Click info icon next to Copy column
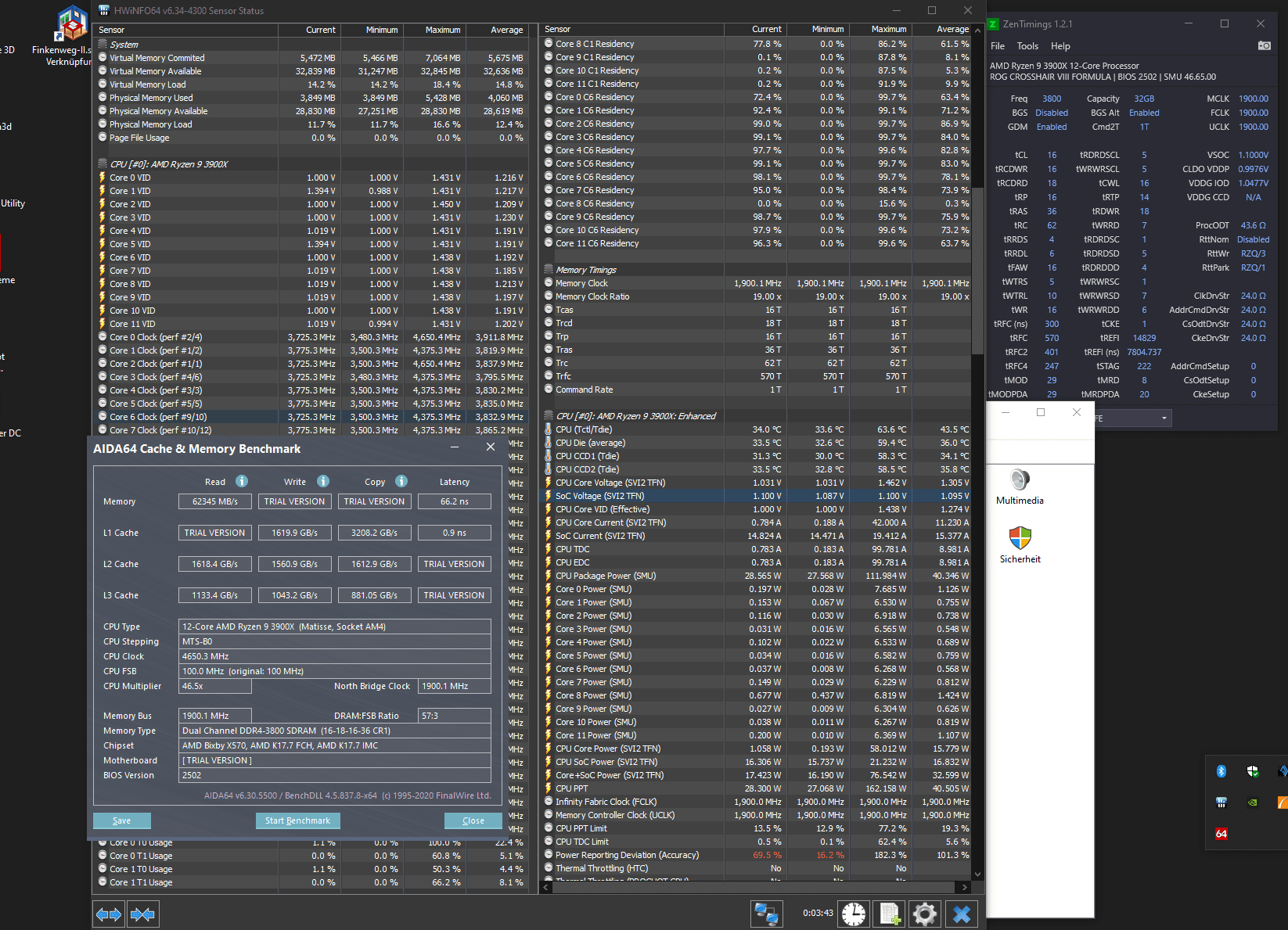Screen dimensions: 1288x930 point(401,481)
